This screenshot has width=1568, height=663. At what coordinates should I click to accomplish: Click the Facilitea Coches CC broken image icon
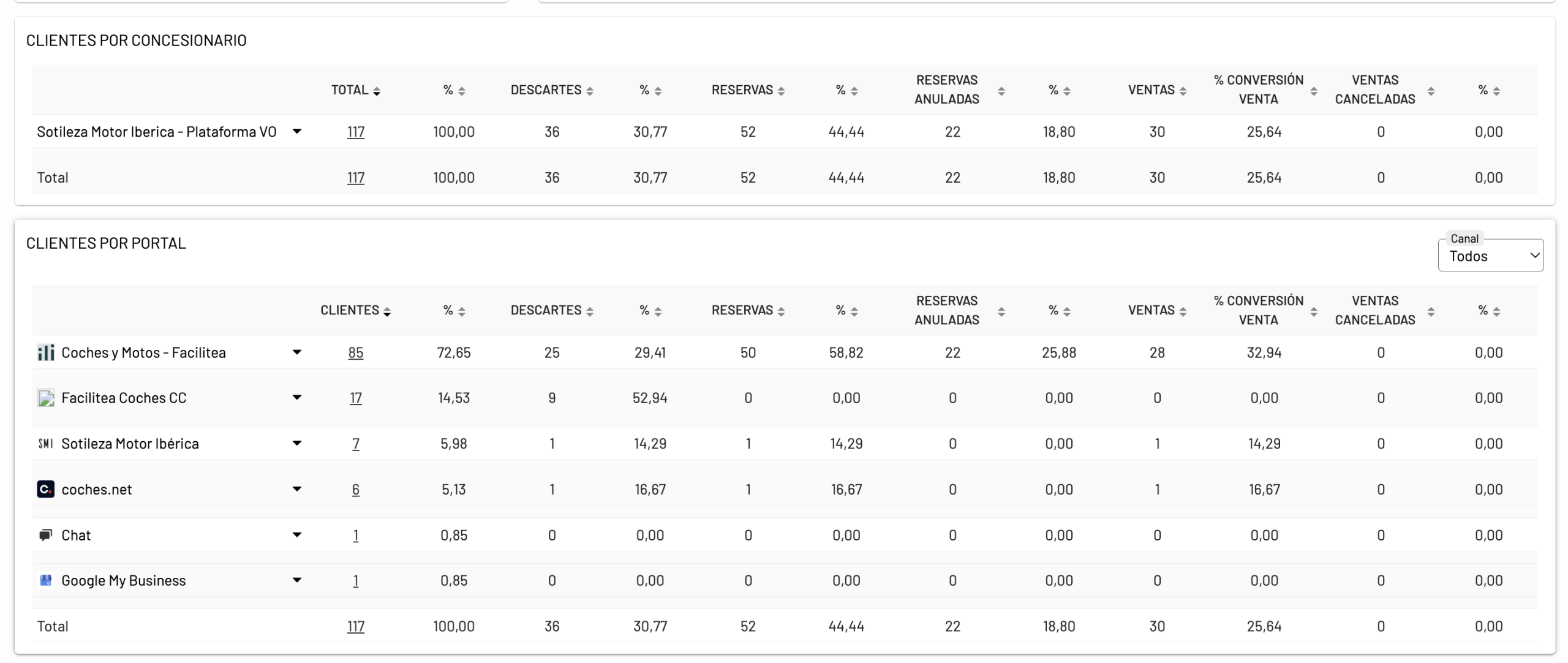coord(46,398)
